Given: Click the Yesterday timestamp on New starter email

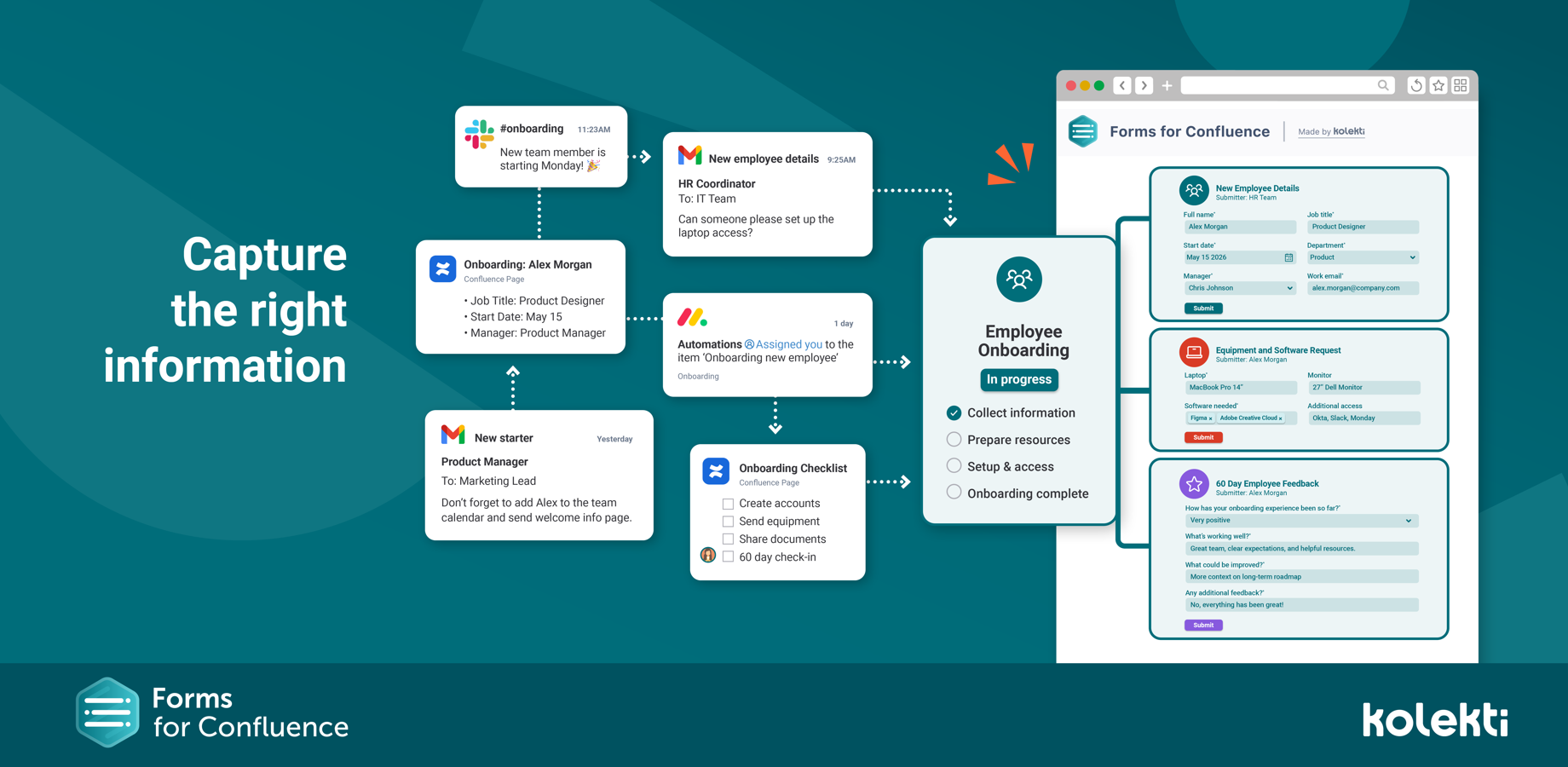Looking at the screenshot, I should tap(614, 439).
